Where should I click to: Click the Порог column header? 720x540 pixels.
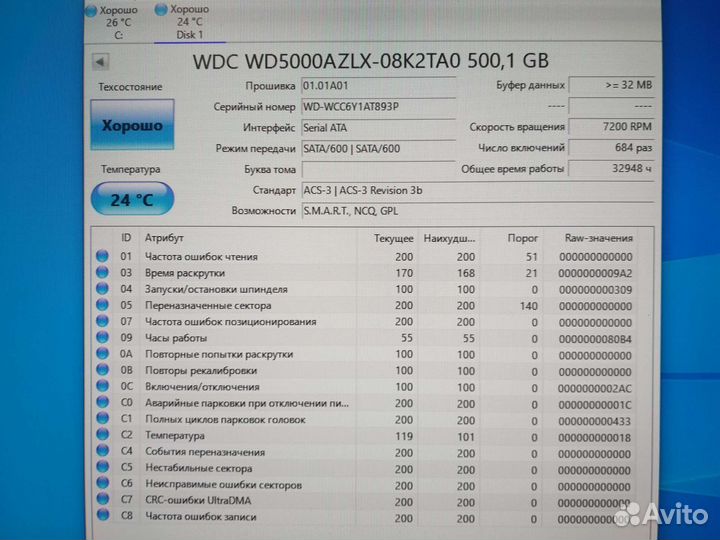point(523,238)
